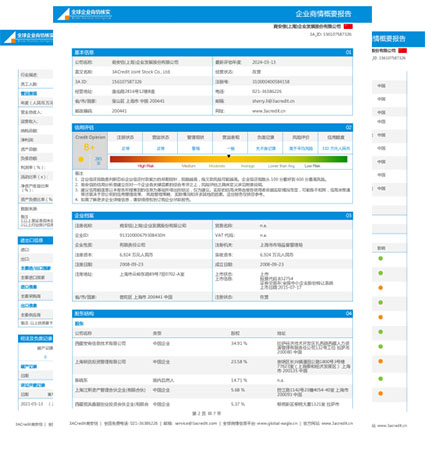Click the triangle logo in the center page header
425x451 pixels.
63,14
